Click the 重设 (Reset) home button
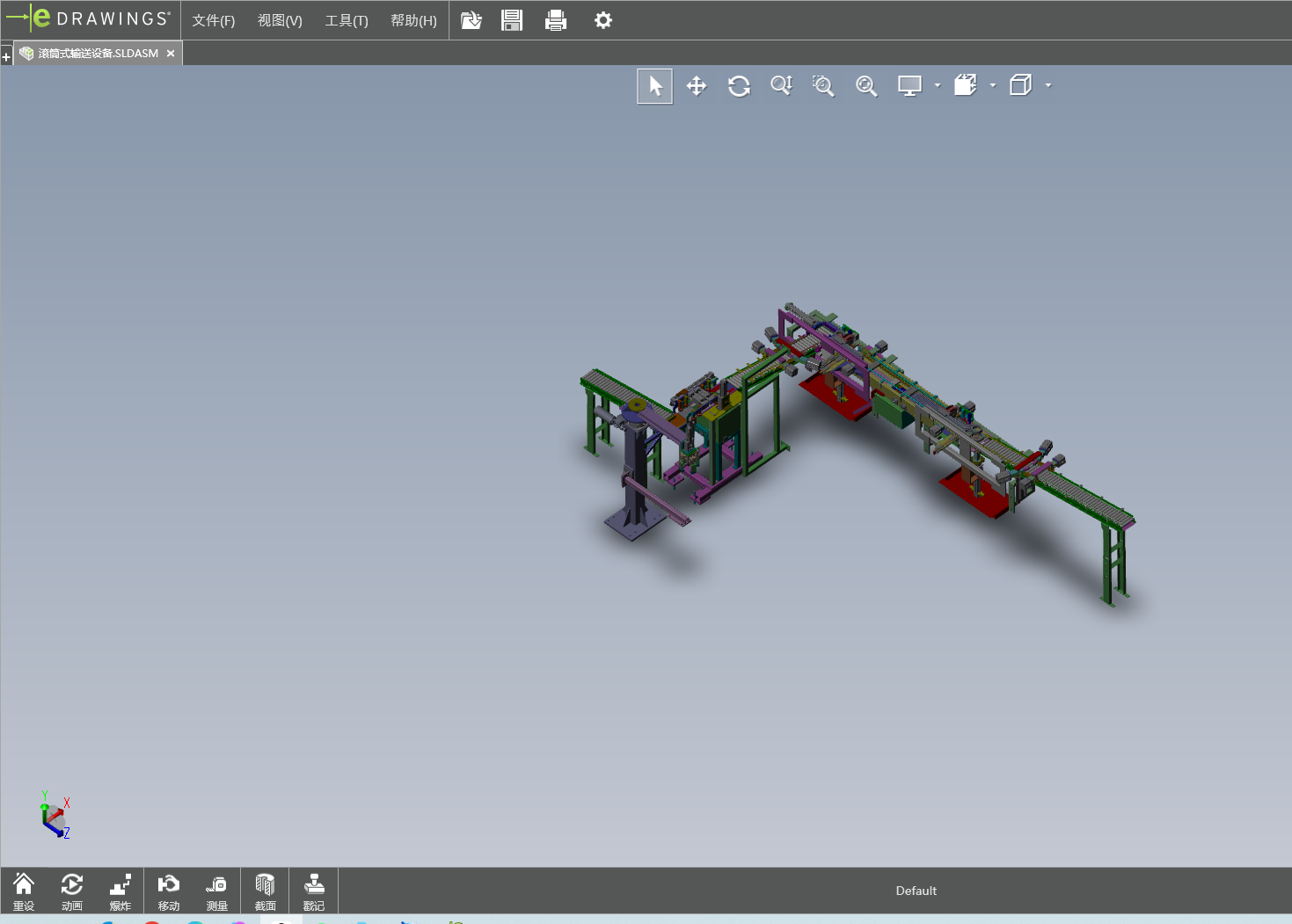 24,891
